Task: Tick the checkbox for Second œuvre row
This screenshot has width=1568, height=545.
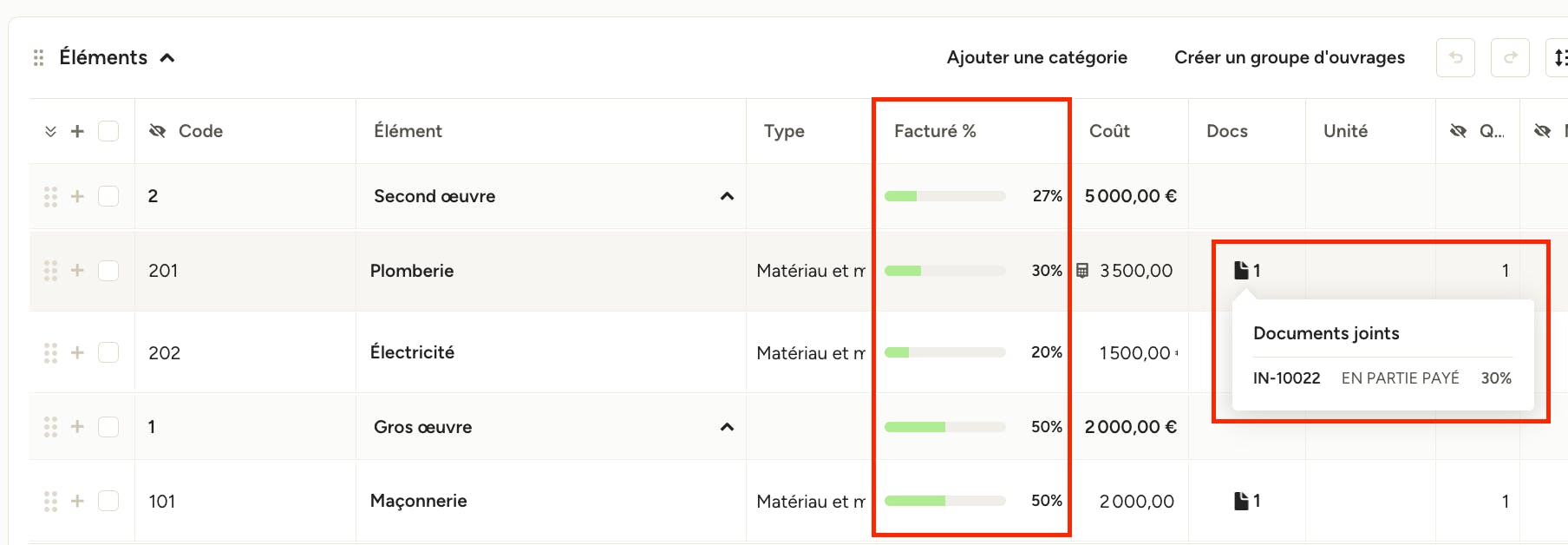Action: point(108,196)
